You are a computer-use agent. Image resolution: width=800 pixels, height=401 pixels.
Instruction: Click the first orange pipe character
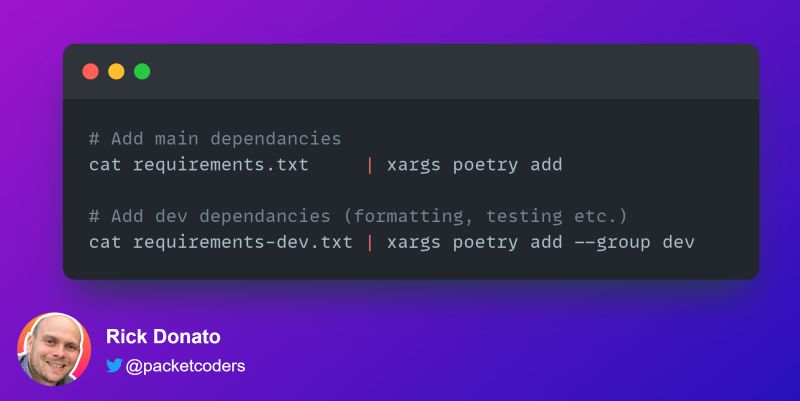point(370,165)
